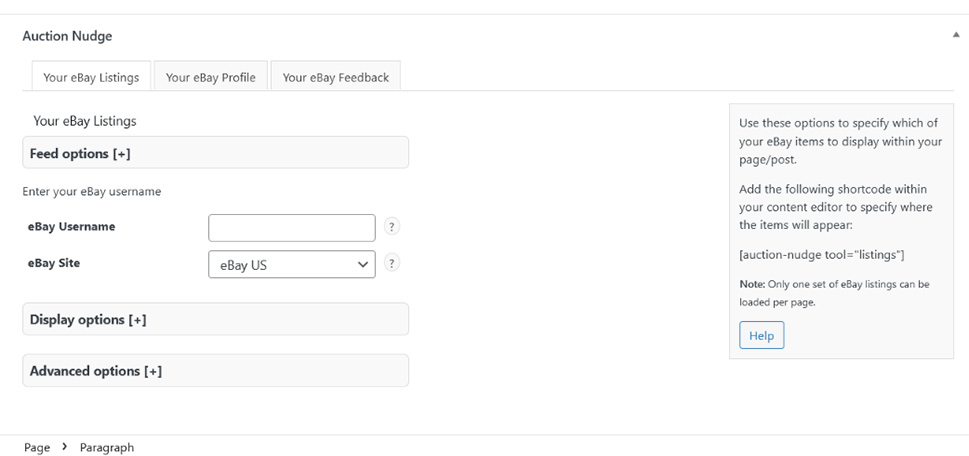Image resolution: width=969 pixels, height=456 pixels.
Task: Focus the eBay Username text field
Action: (x=291, y=228)
